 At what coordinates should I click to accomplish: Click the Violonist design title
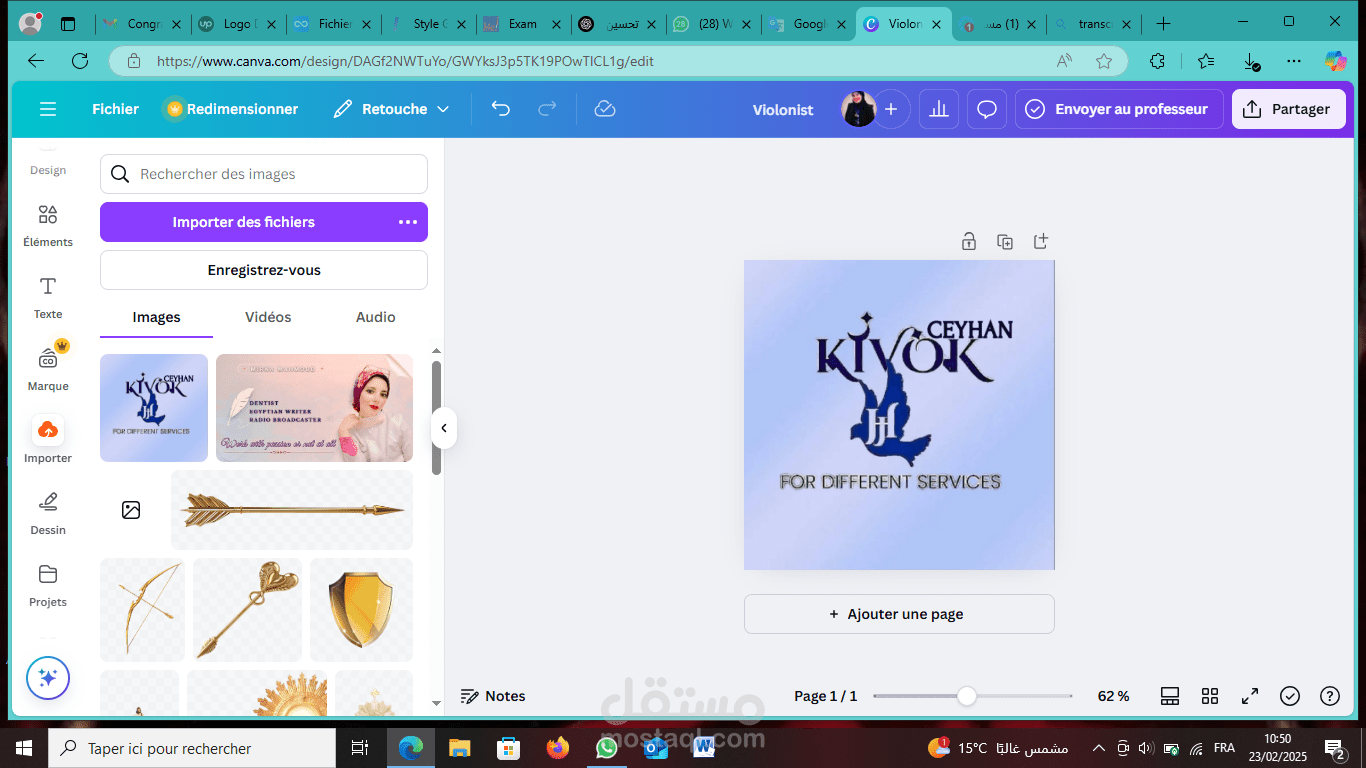click(x=783, y=110)
